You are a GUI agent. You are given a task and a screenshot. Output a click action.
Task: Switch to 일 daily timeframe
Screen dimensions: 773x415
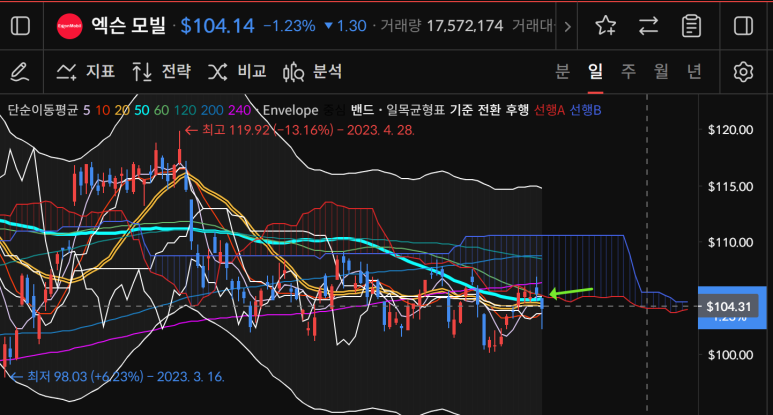pyautogui.click(x=596, y=71)
